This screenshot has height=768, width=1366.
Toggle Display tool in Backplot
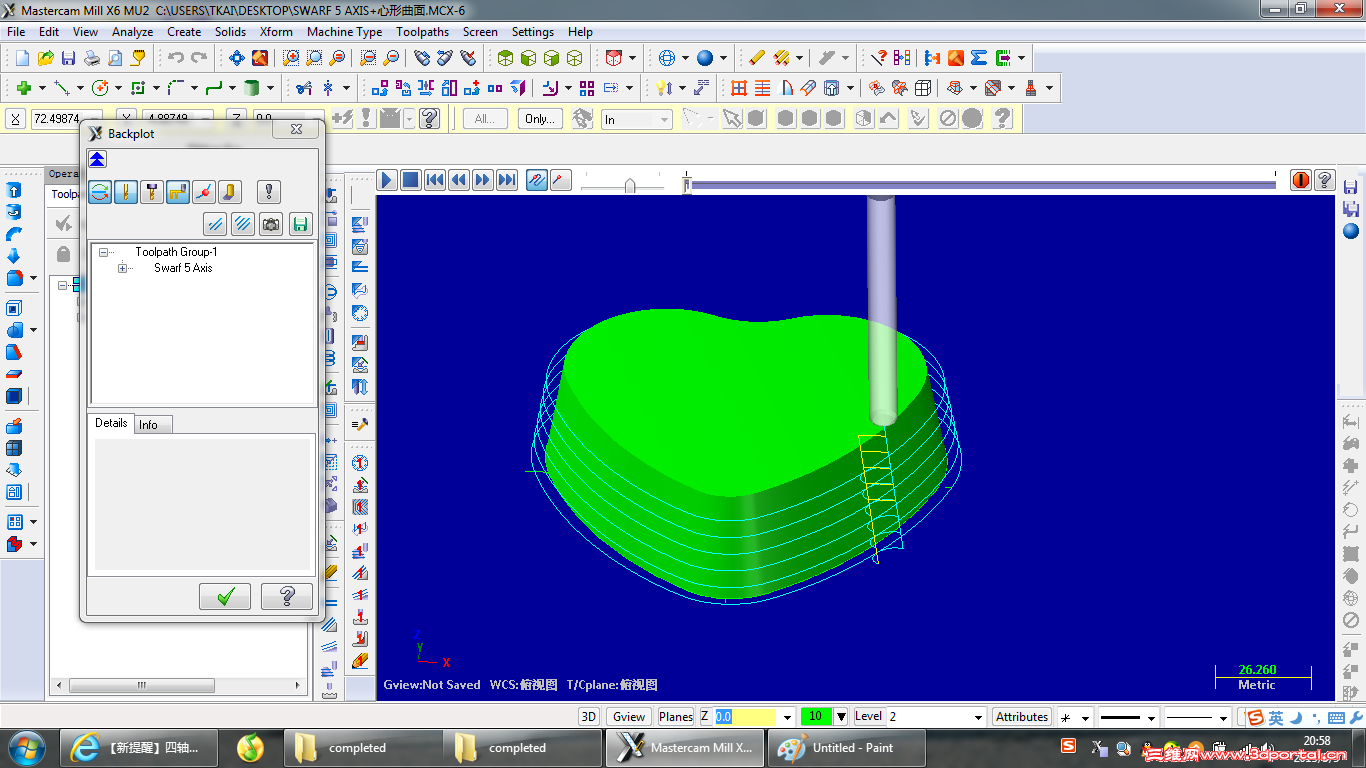tap(125, 192)
